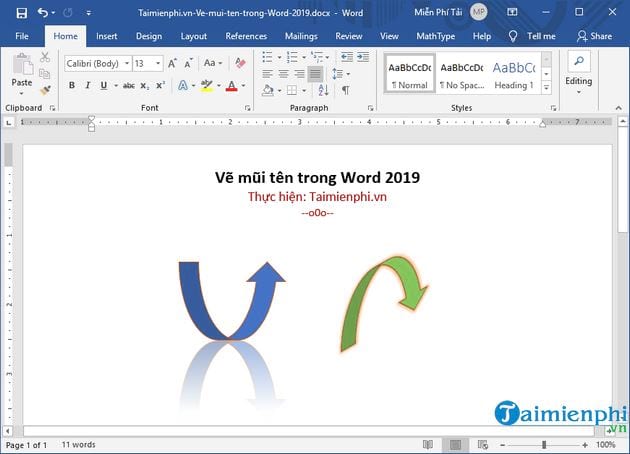Apply subscript formatting

[145, 86]
